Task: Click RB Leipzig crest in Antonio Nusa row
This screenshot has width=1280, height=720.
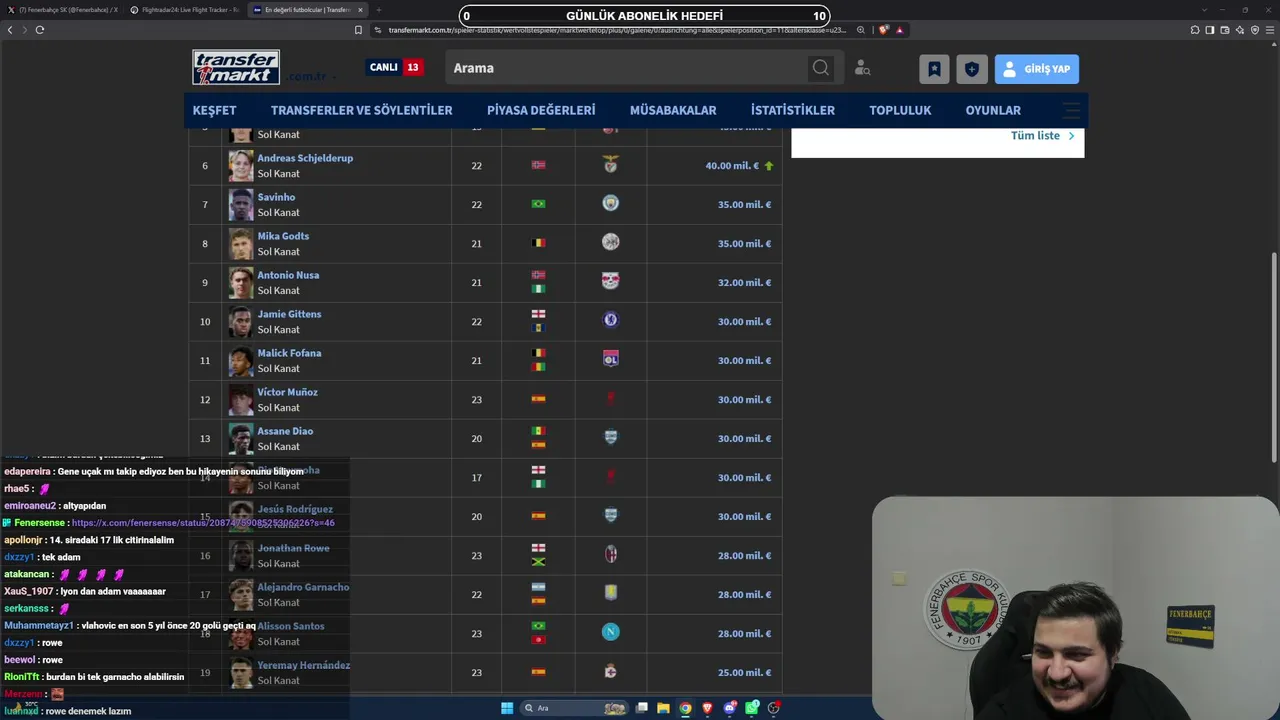Action: (611, 282)
